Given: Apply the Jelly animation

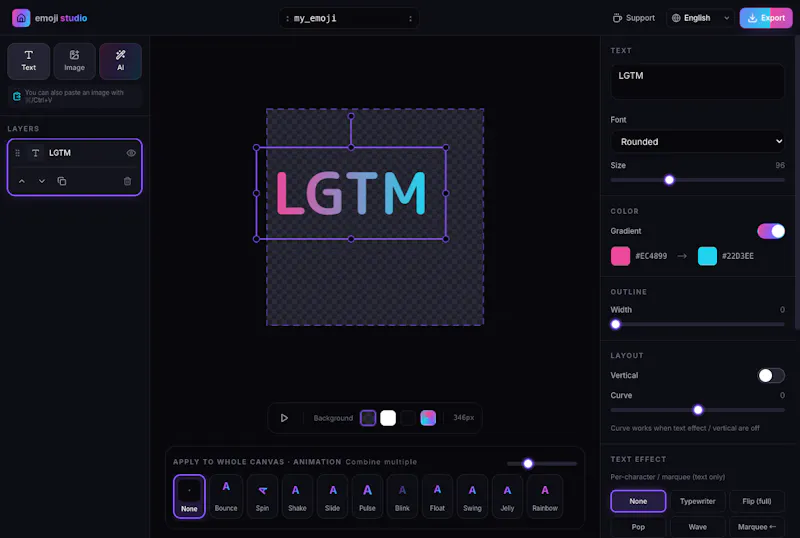Looking at the screenshot, I should (507, 497).
